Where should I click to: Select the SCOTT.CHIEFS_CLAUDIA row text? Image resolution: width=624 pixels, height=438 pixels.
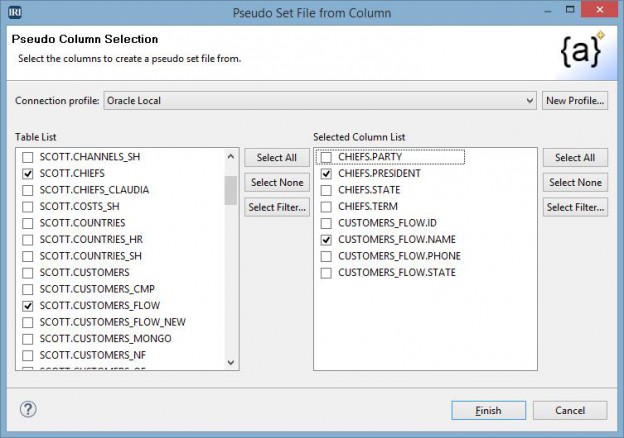[x=94, y=190]
